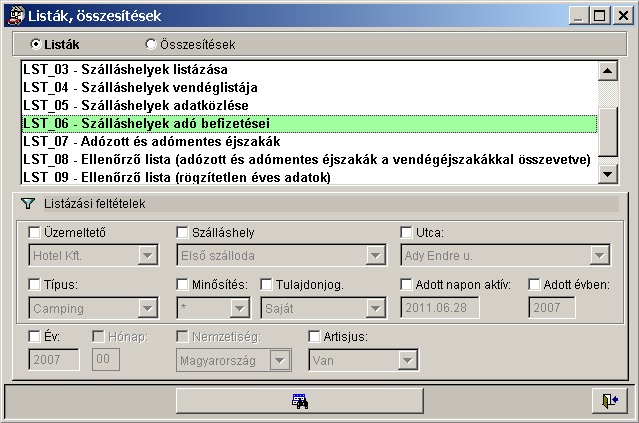Close the Listák, összesítések window
The image size is (639, 423).
[623, 15]
